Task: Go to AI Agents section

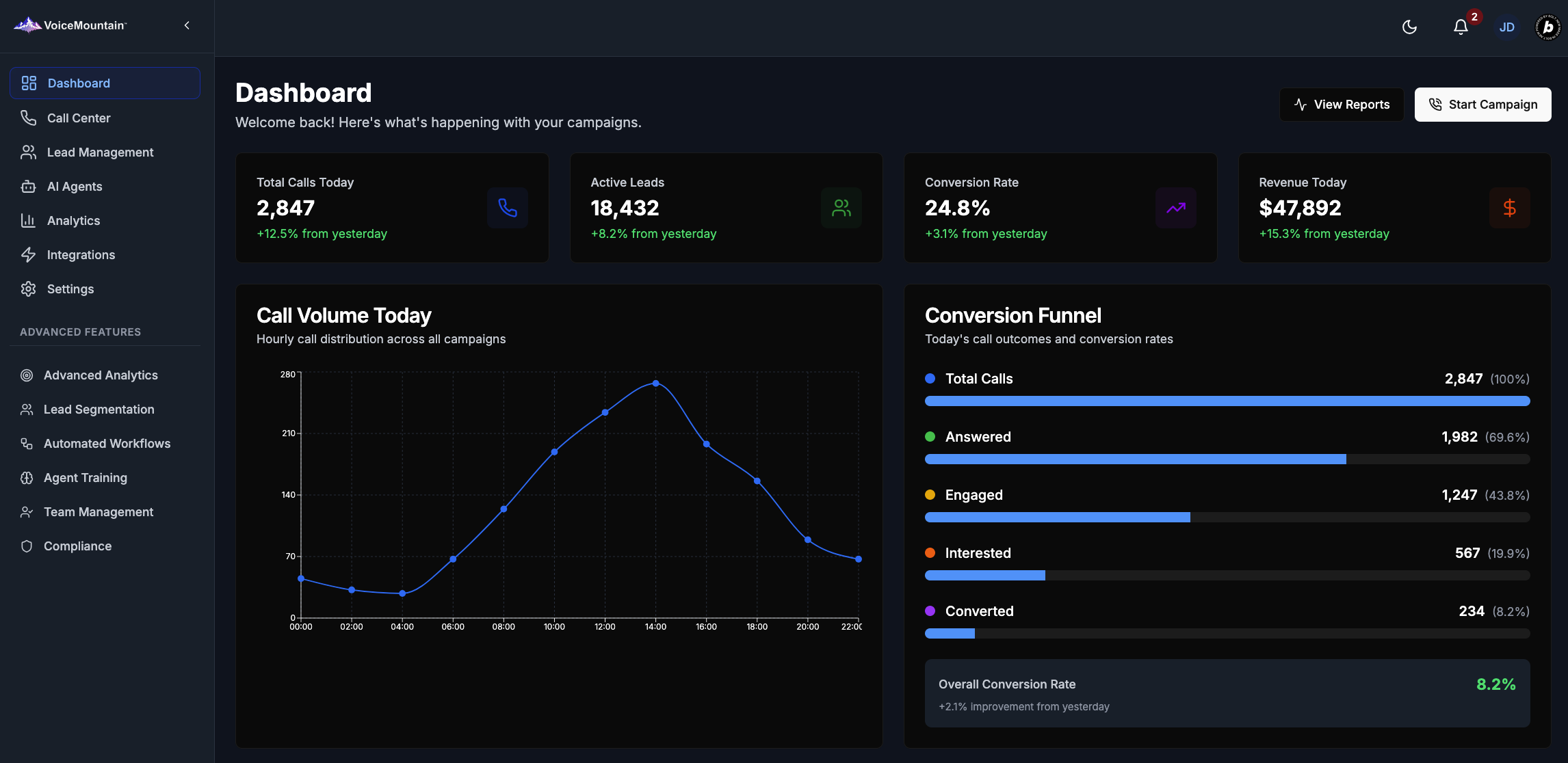Action: click(x=75, y=187)
